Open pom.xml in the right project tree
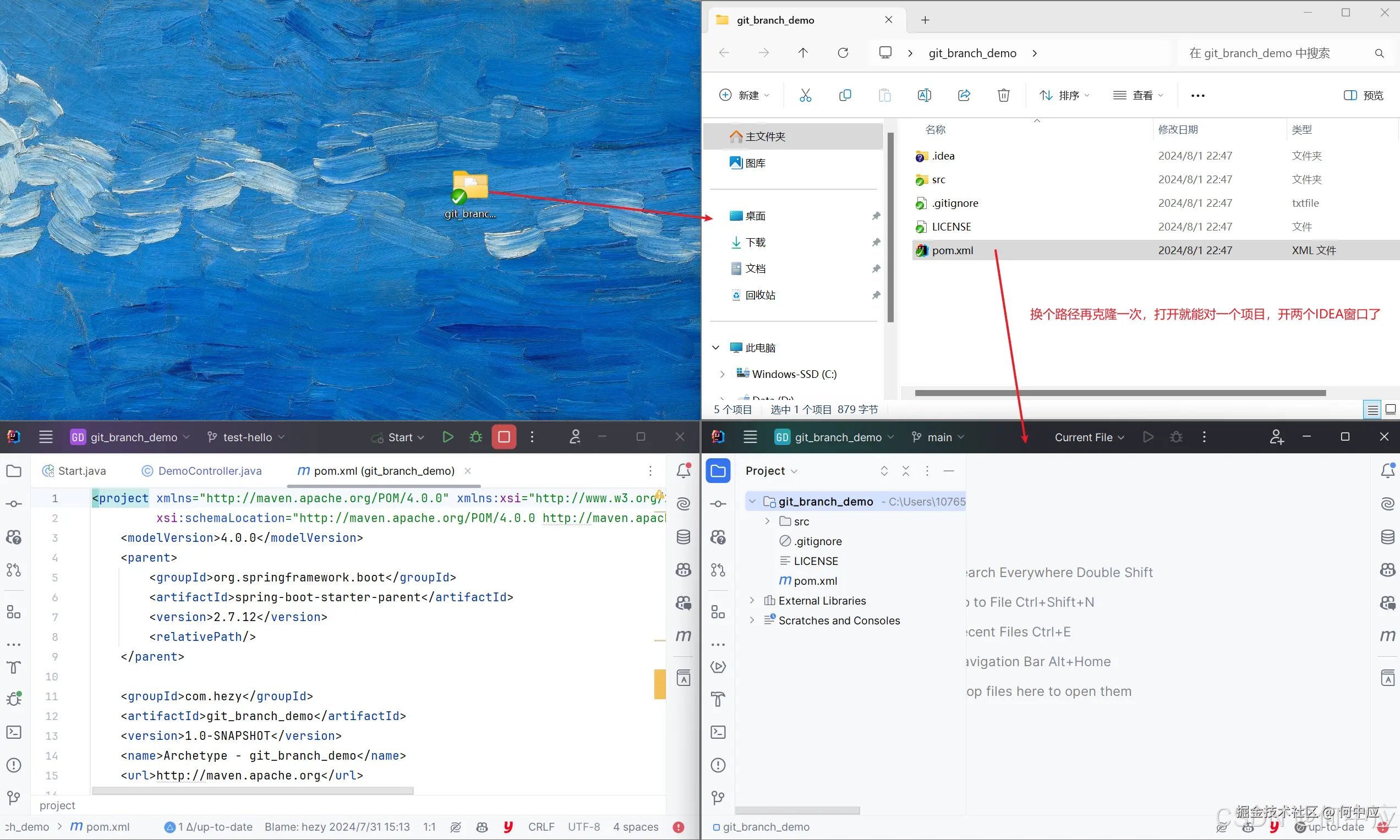The height and width of the screenshot is (840, 1400). [814, 581]
